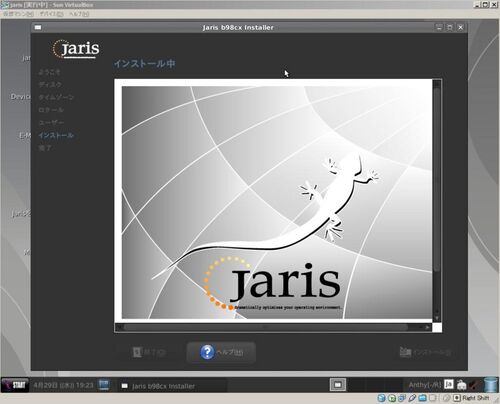Open the ヘルプ menu in VirtualBox menu bar
This screenshot has height=404, width=500.
coord(79,14)
